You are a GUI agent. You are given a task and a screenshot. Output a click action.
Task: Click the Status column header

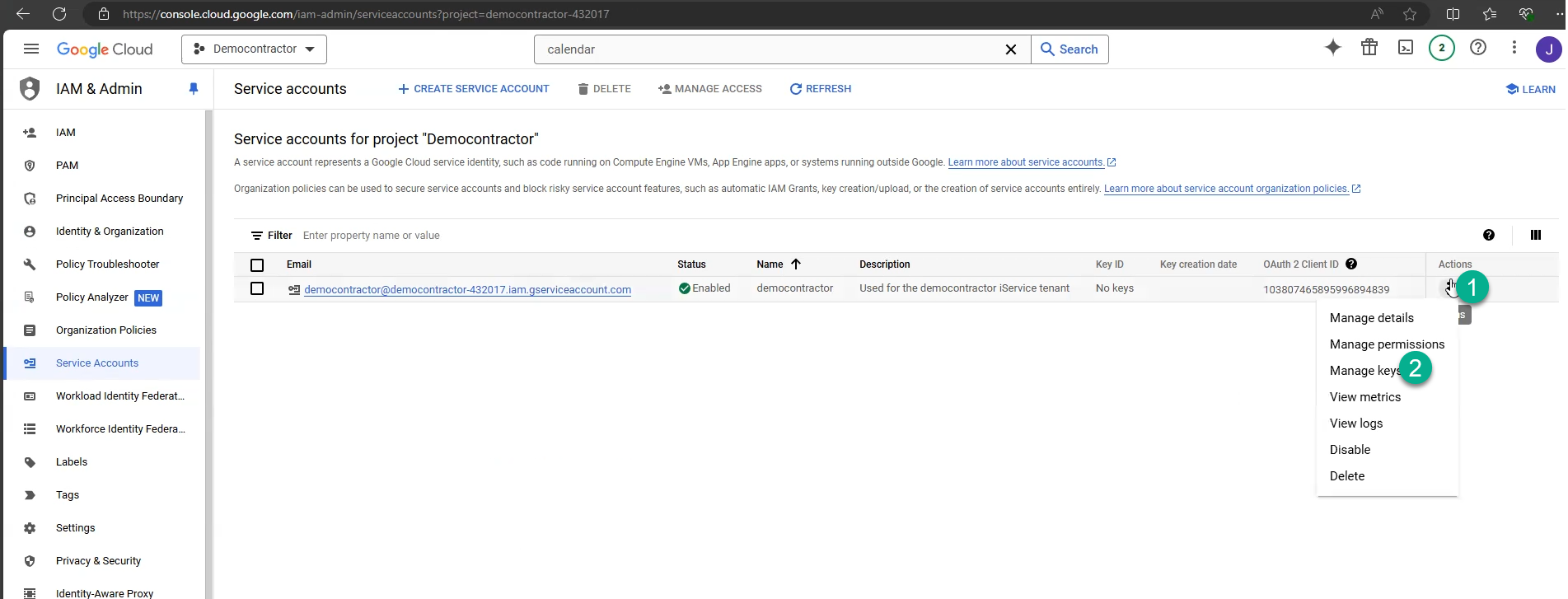pos(691,264)
